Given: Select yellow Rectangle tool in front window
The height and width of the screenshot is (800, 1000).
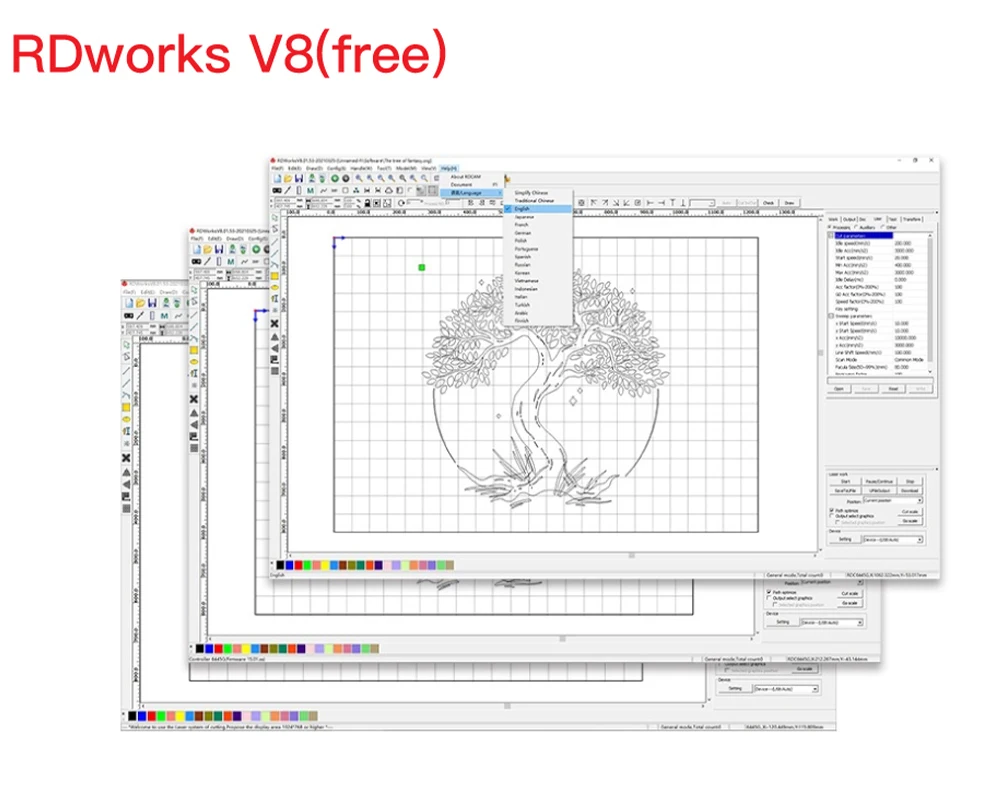Looking at the screenshot, I should (275, 276).
